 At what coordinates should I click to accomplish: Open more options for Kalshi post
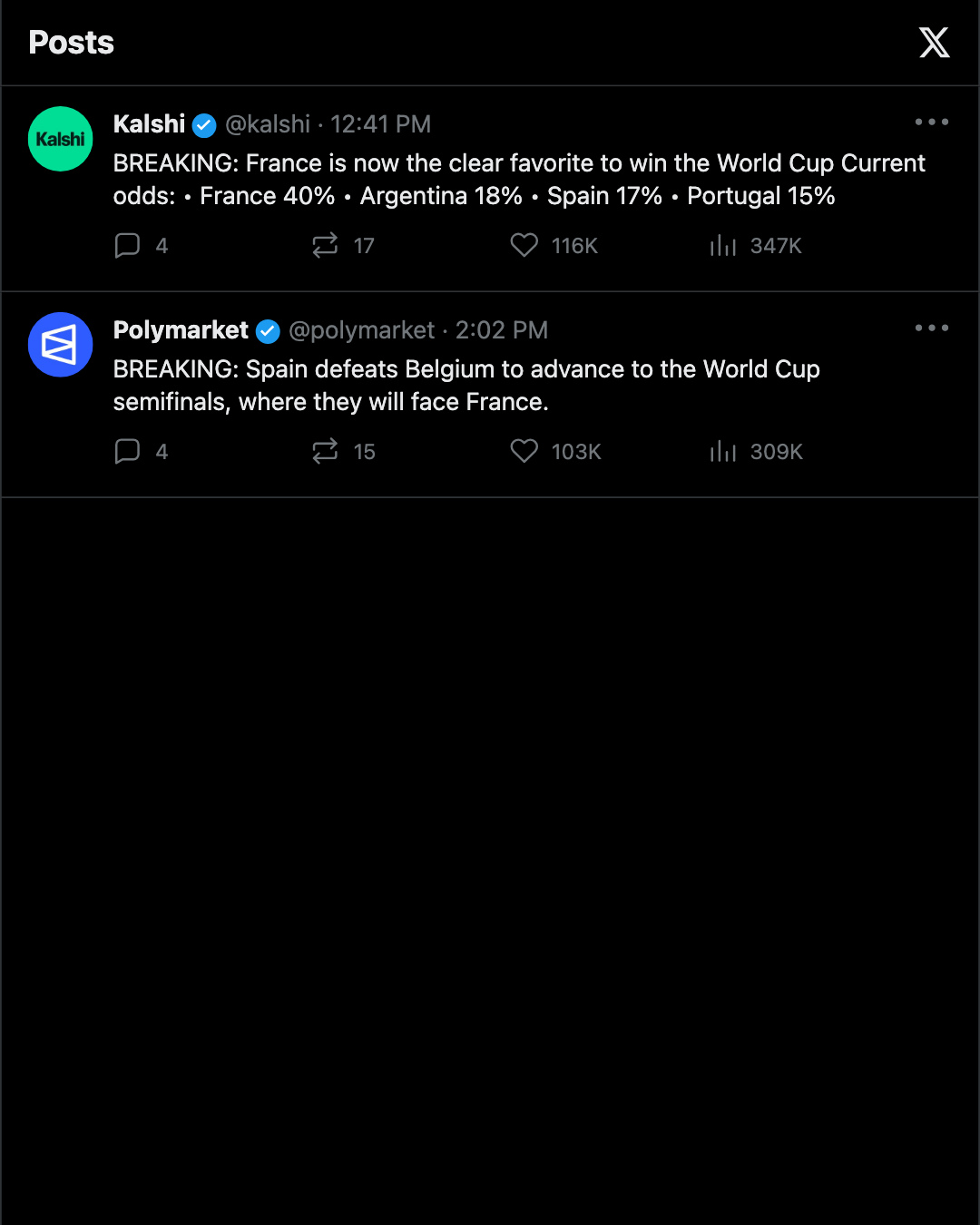click(932, 122)
